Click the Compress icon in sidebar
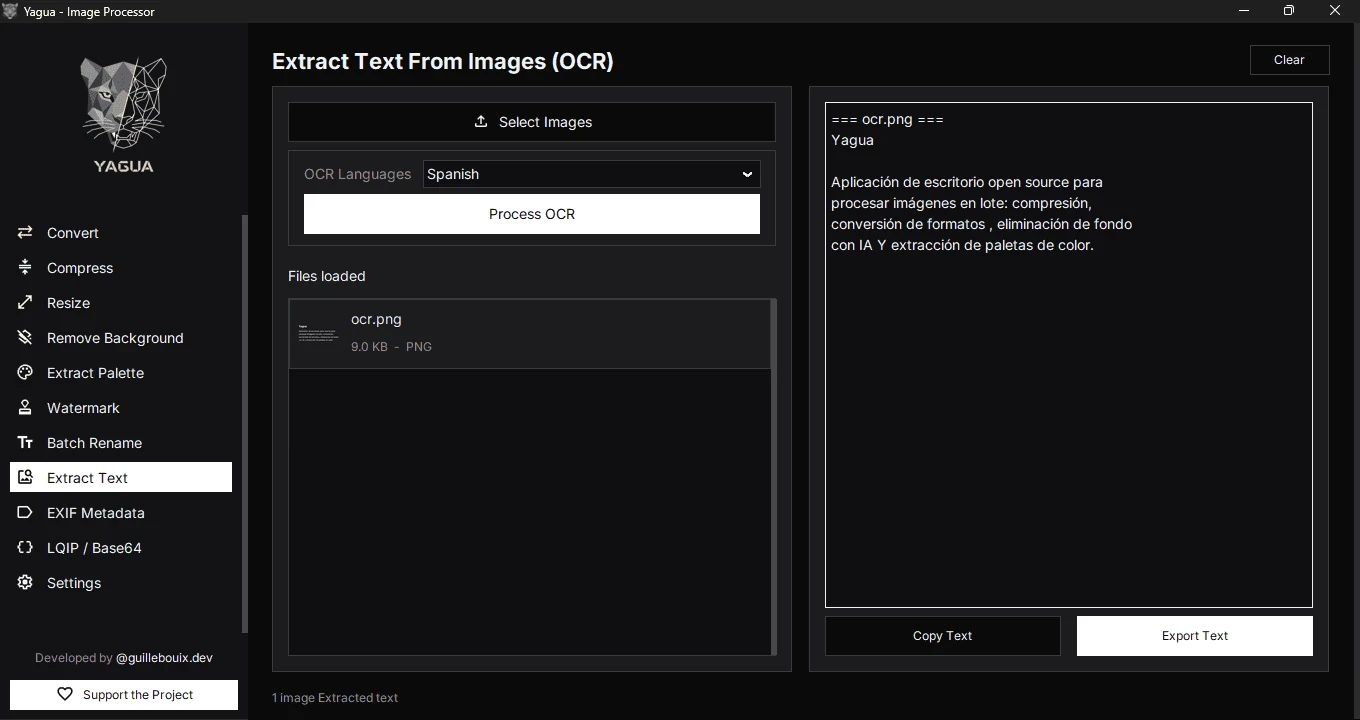The width and height of the screenshot is (1360, 720). coord(25,268)
